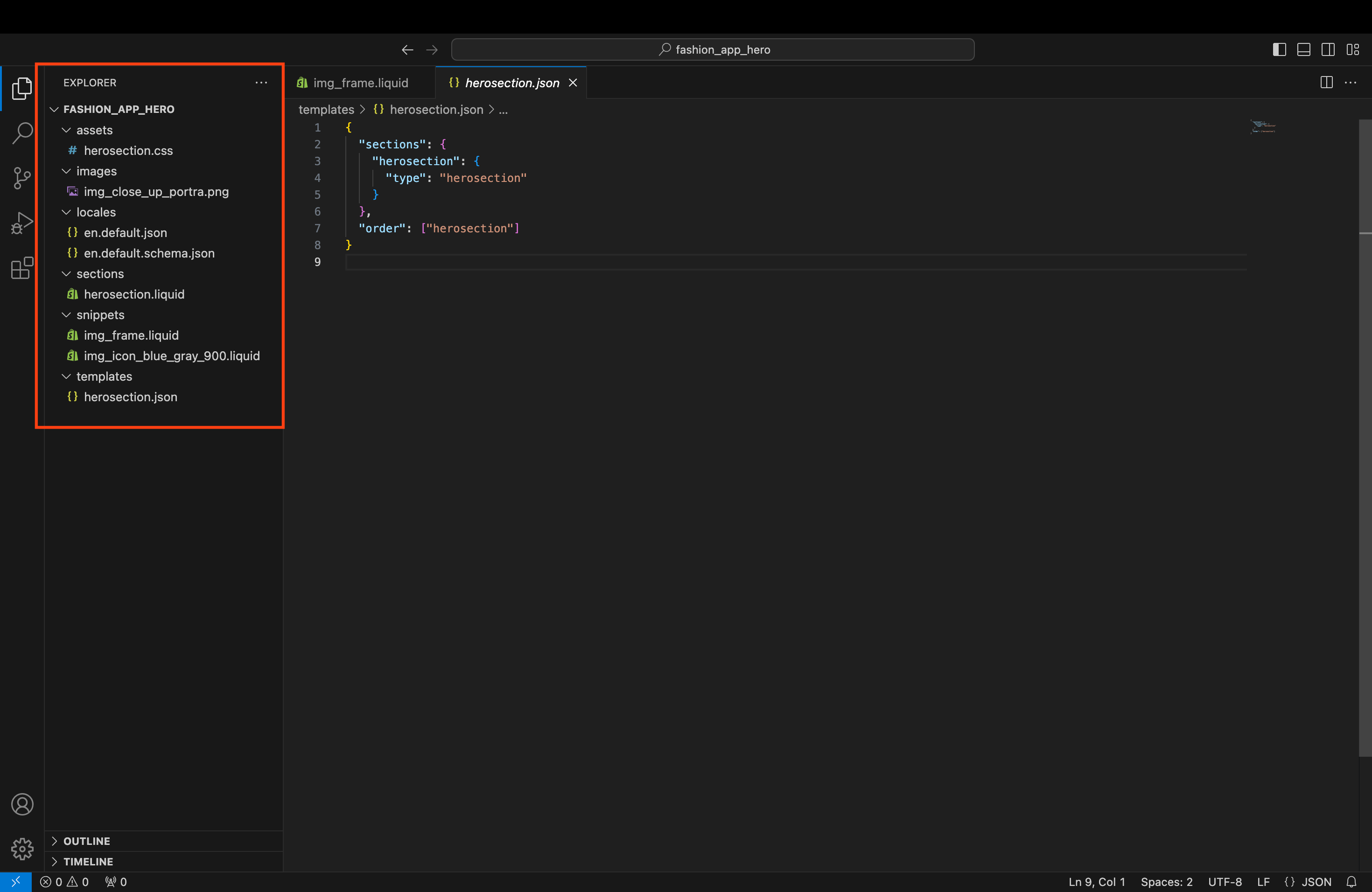Click the ports forwarded indicator showing 0

pos(116,882)
